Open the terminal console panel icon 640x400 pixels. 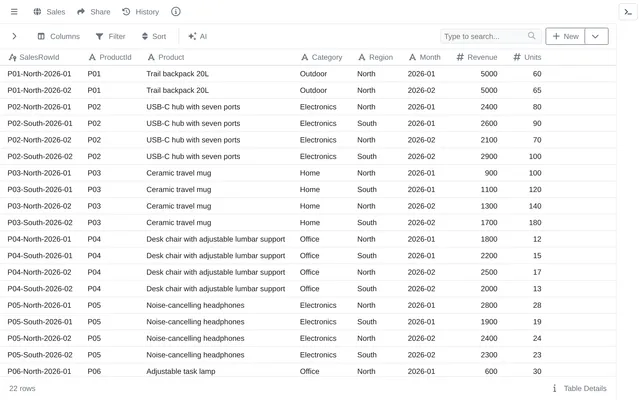click(x=628, y=12)
